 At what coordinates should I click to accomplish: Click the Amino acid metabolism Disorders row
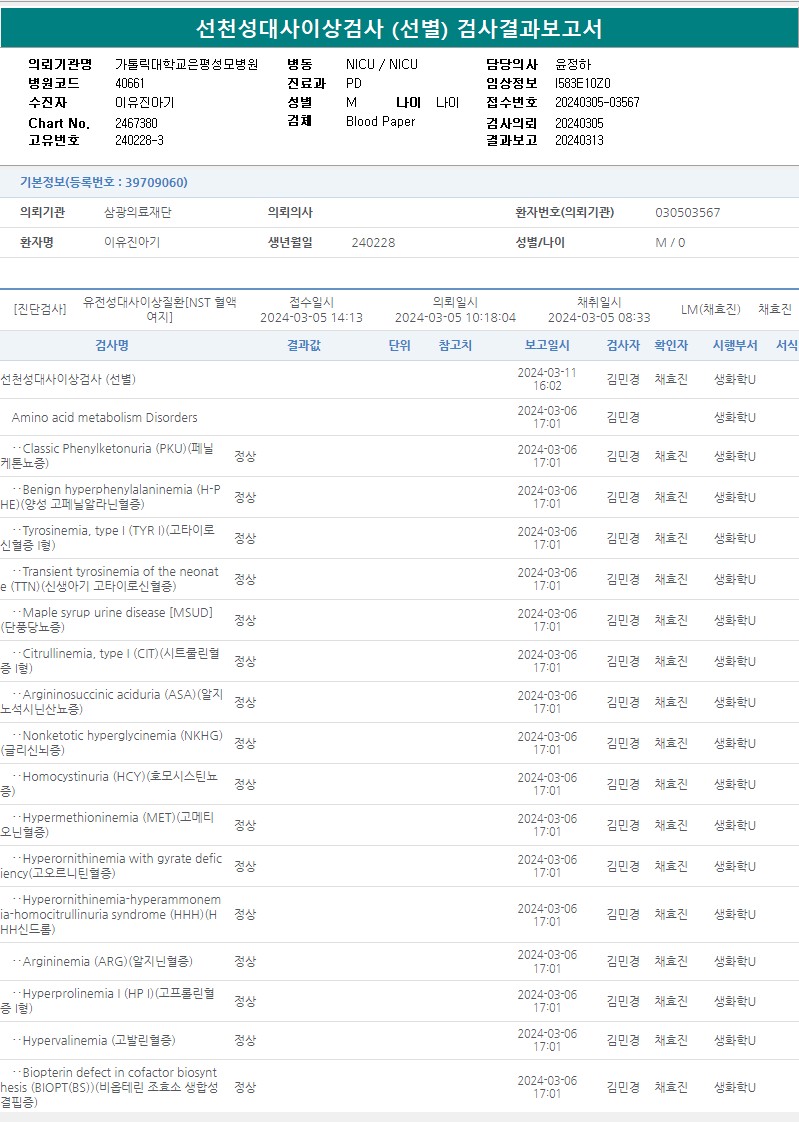click(x=104, y=417)
